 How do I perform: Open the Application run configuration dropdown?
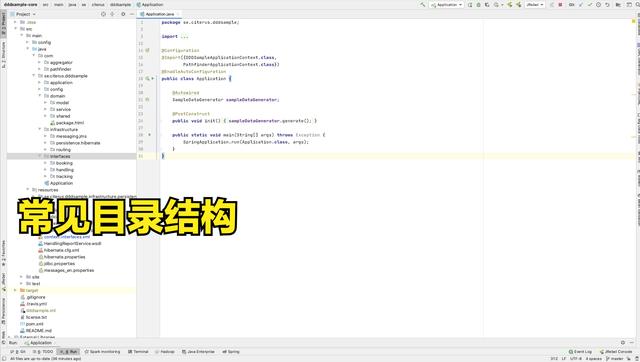[x=447, y=4]
